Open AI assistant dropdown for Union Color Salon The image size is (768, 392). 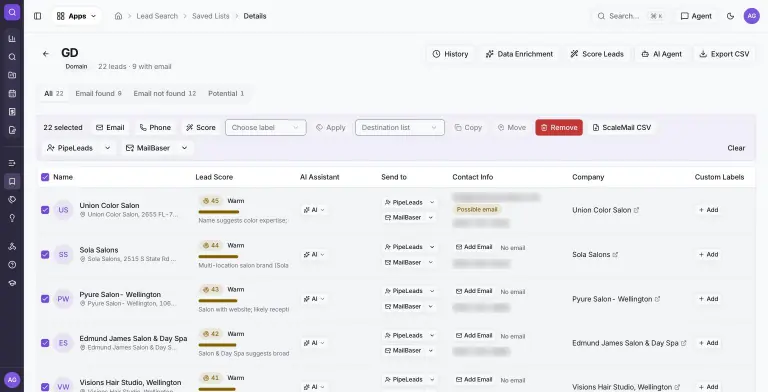314,210
